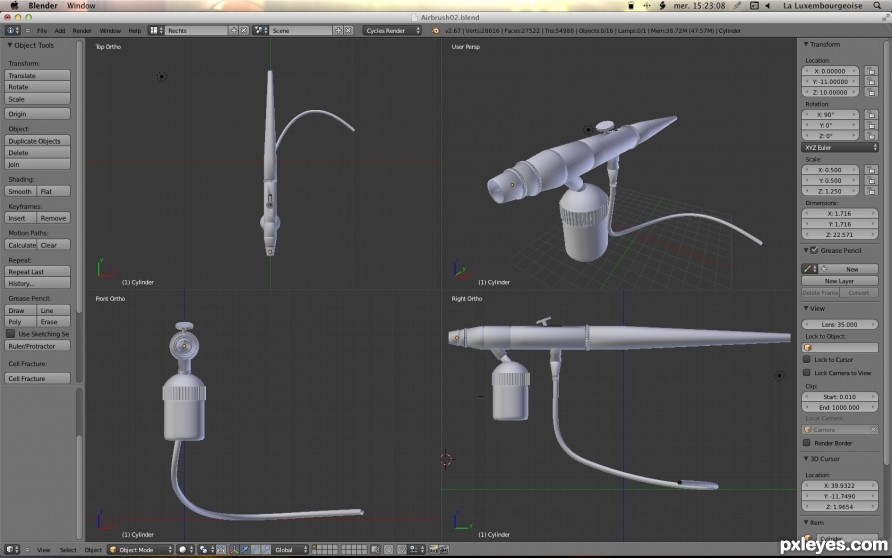Click the Lens 35.000 value slider
This screenshot has width=892, height=558.
[x=840, y=324]
